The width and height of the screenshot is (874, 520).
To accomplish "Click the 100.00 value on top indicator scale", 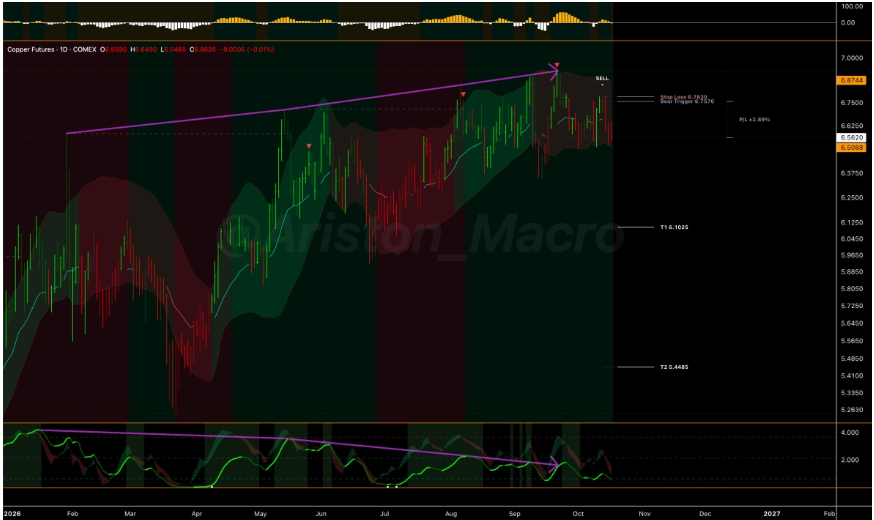I will 852,7.
